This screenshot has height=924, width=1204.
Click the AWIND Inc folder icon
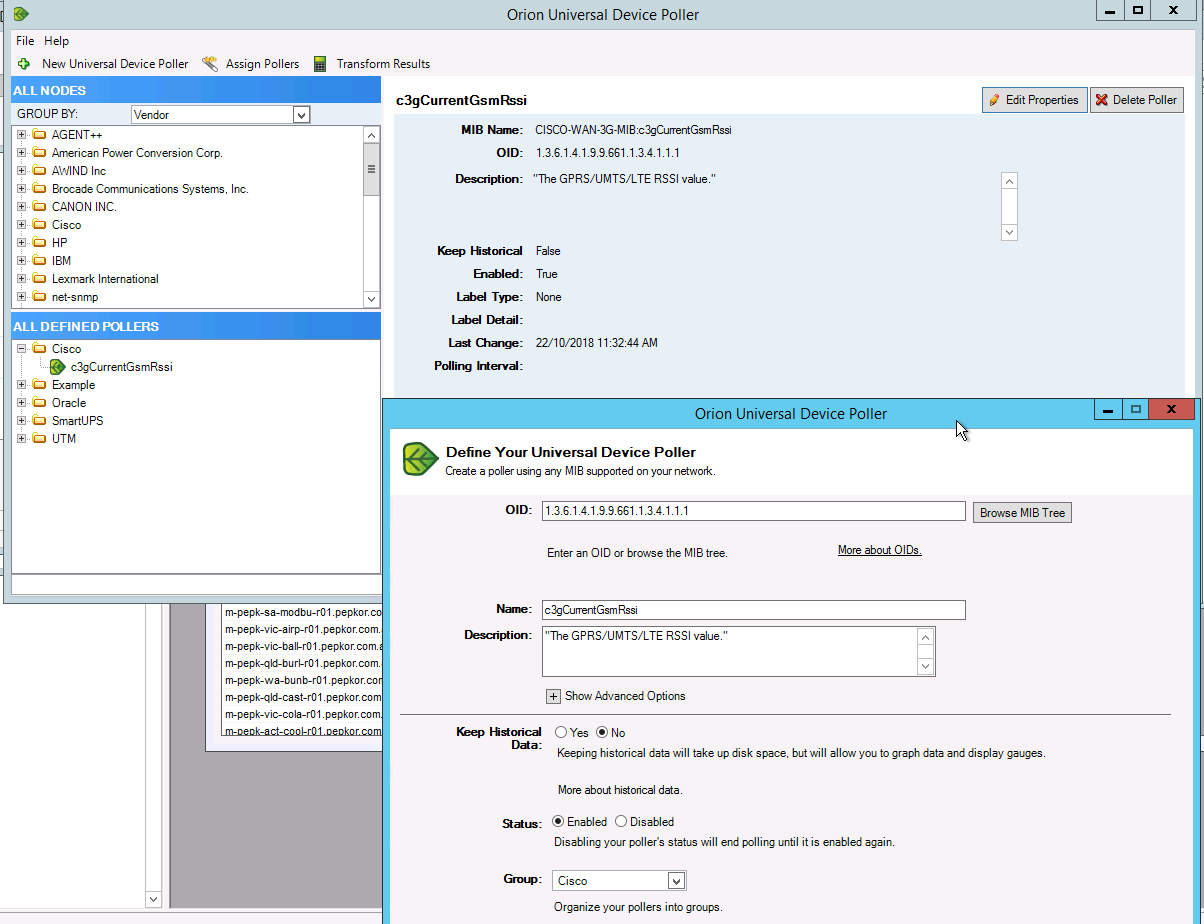pos(39,171)
